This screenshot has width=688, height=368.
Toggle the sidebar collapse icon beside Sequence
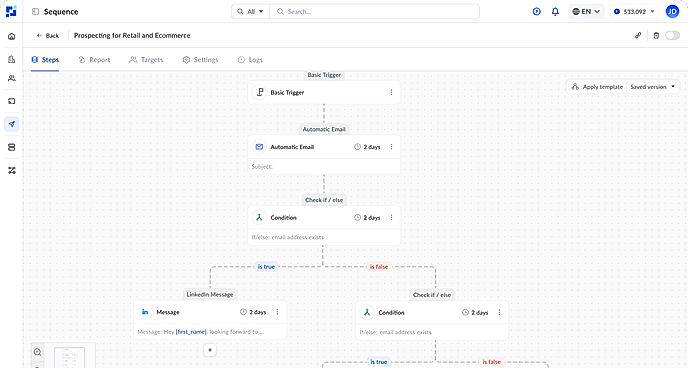(35, 11)
